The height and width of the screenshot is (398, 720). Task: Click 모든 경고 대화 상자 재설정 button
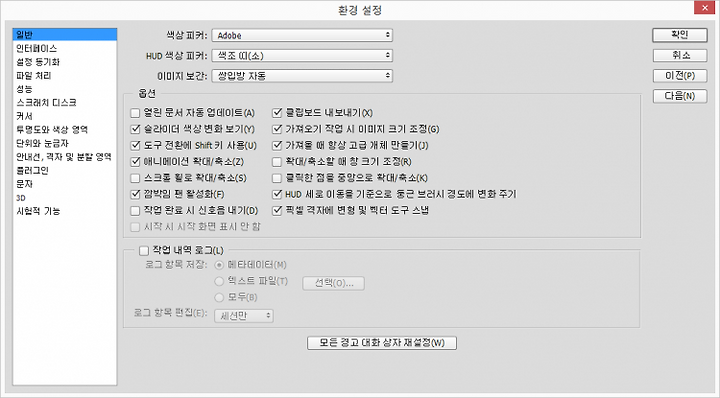[x=382, y=343]
